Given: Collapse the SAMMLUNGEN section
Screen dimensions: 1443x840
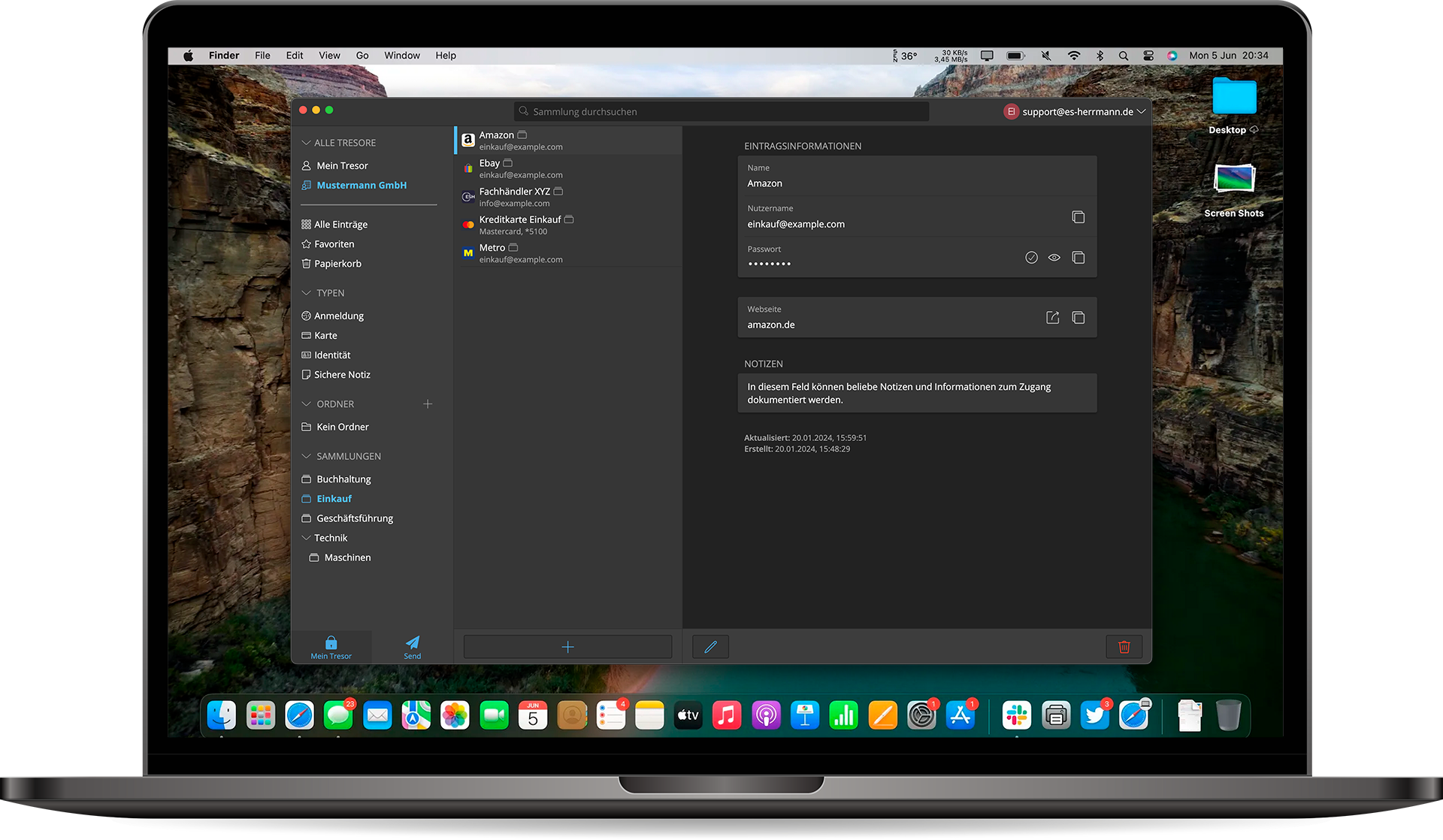Looking at the screenshot, I should pyautogui.click(x=306, y=456).
